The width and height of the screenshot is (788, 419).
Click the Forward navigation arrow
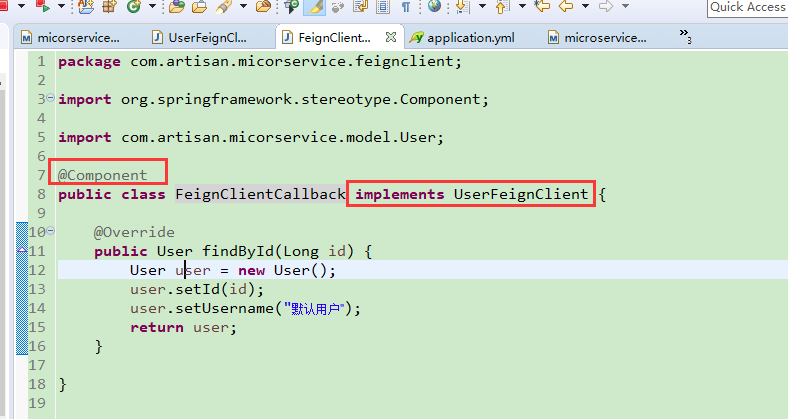pyautogui.click(x=606, y=6)
